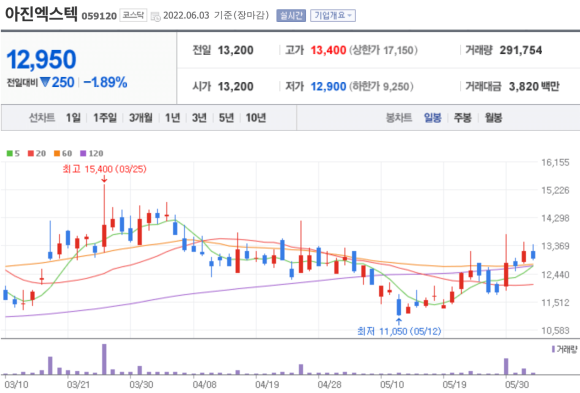Click the 최고 15,400 (03/25) marker
This screenshot has height=393, width=580.
104,169
